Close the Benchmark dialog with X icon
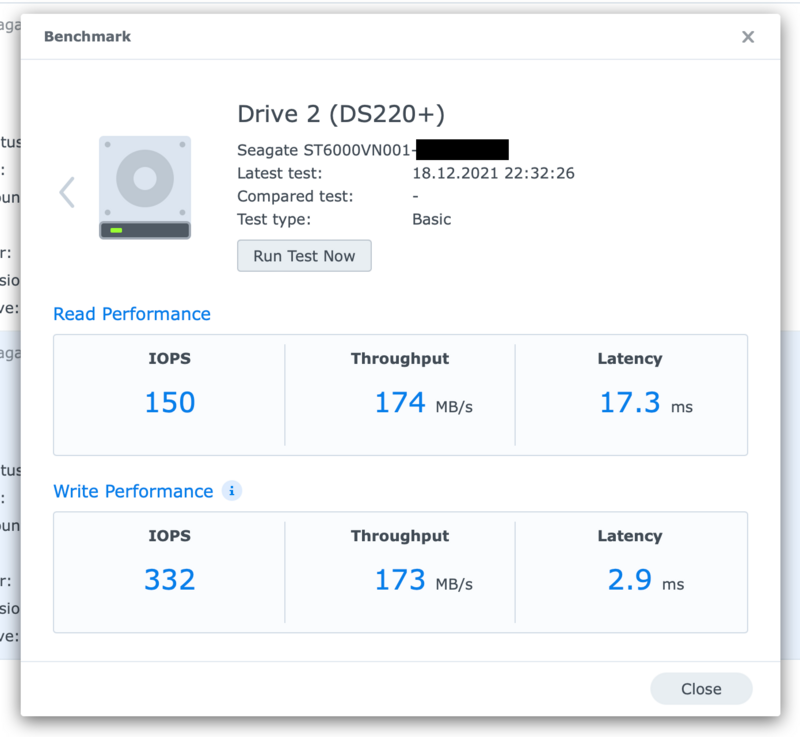Viewport: 800px width, 737px height. click(x=747, y=37)
